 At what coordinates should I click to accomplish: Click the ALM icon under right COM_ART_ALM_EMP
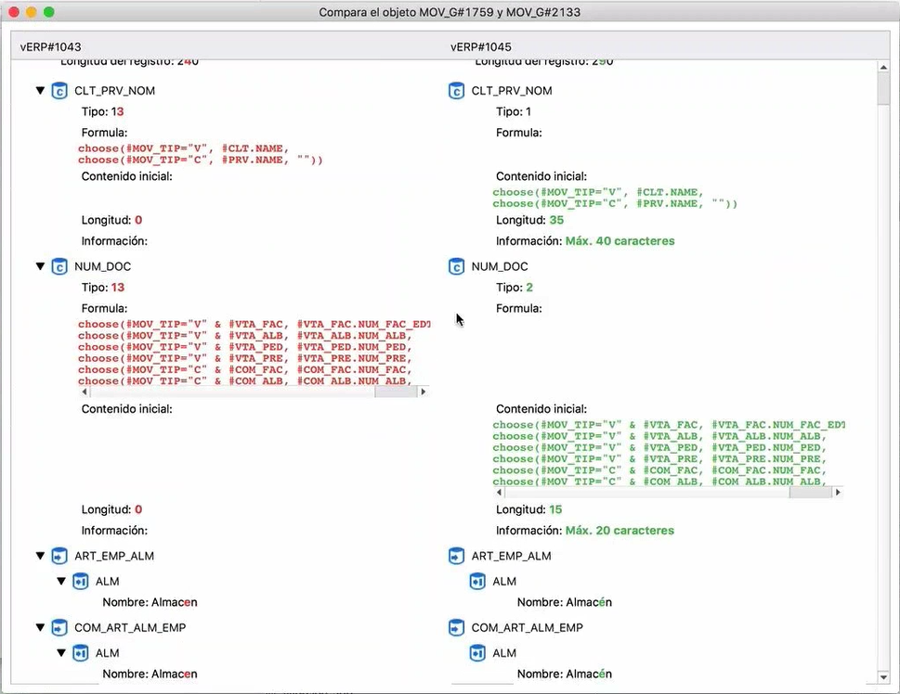click(x=477, y=653)
